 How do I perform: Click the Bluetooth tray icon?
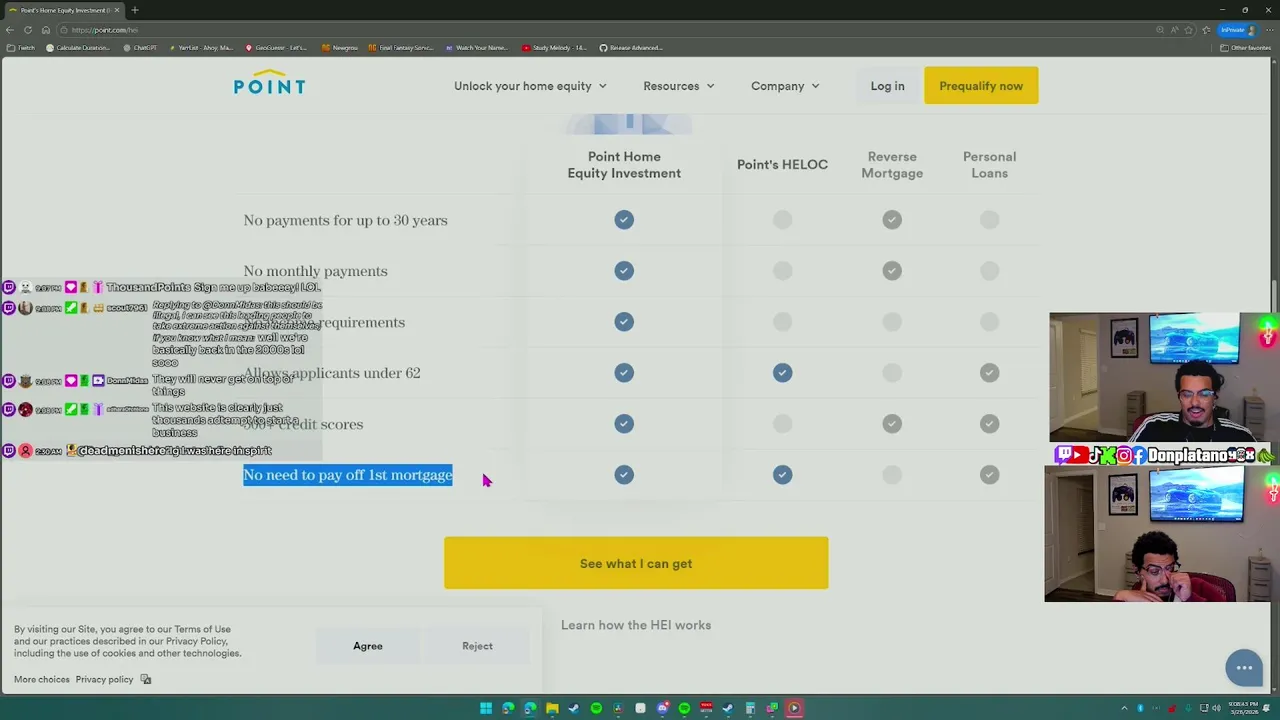click(1140, 708)
